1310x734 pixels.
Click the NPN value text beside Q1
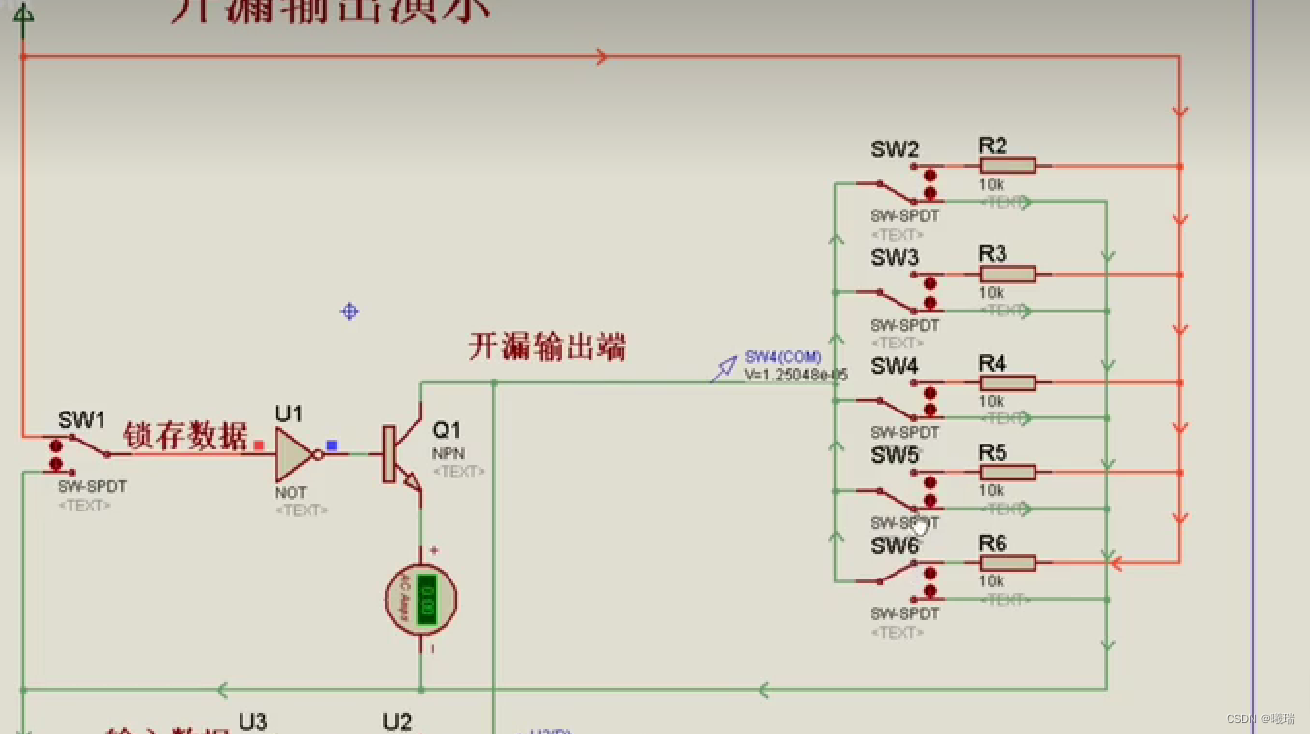coord(447,454)
